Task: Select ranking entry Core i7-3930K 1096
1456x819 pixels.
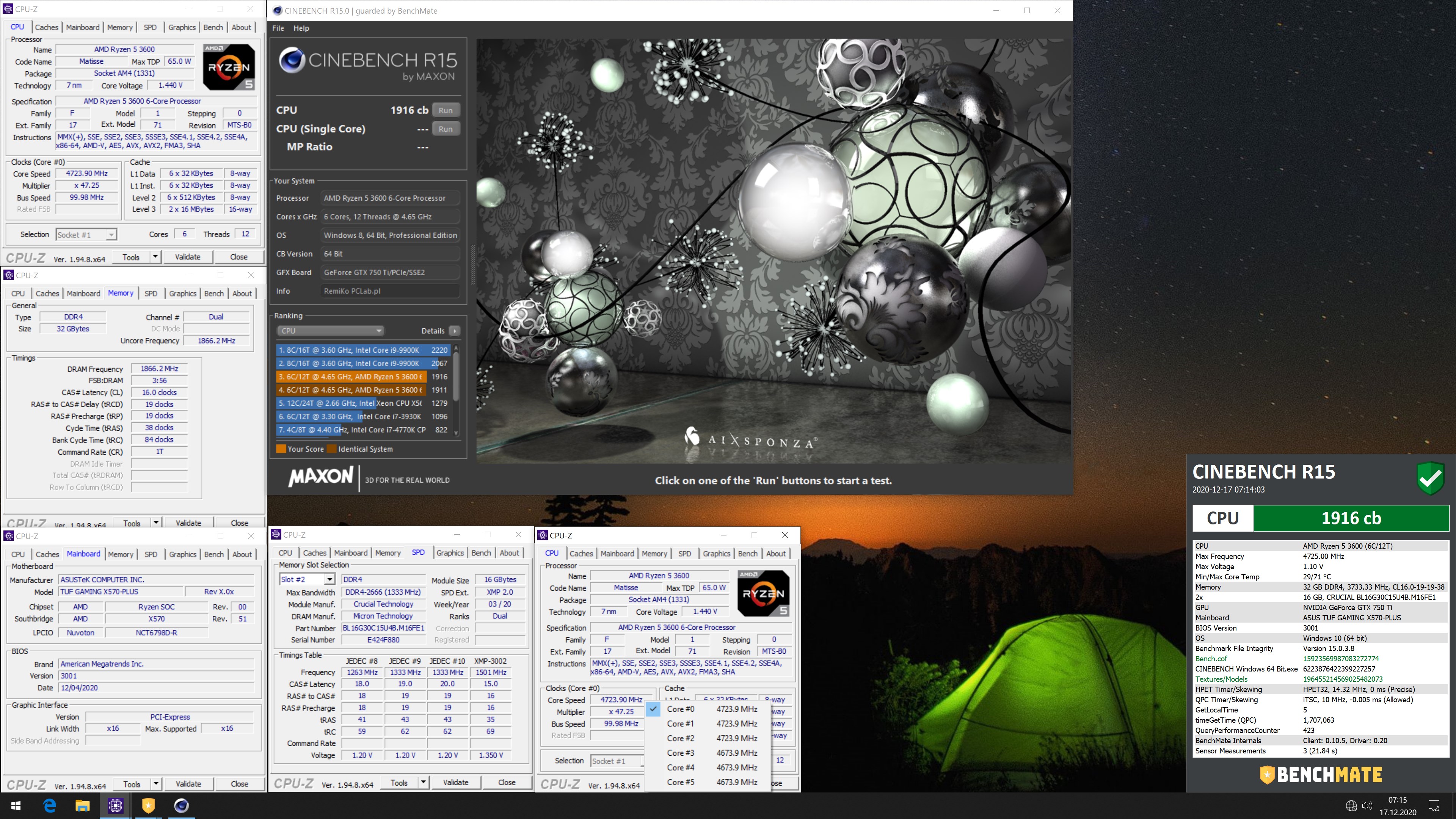Action: click(363, 416)
